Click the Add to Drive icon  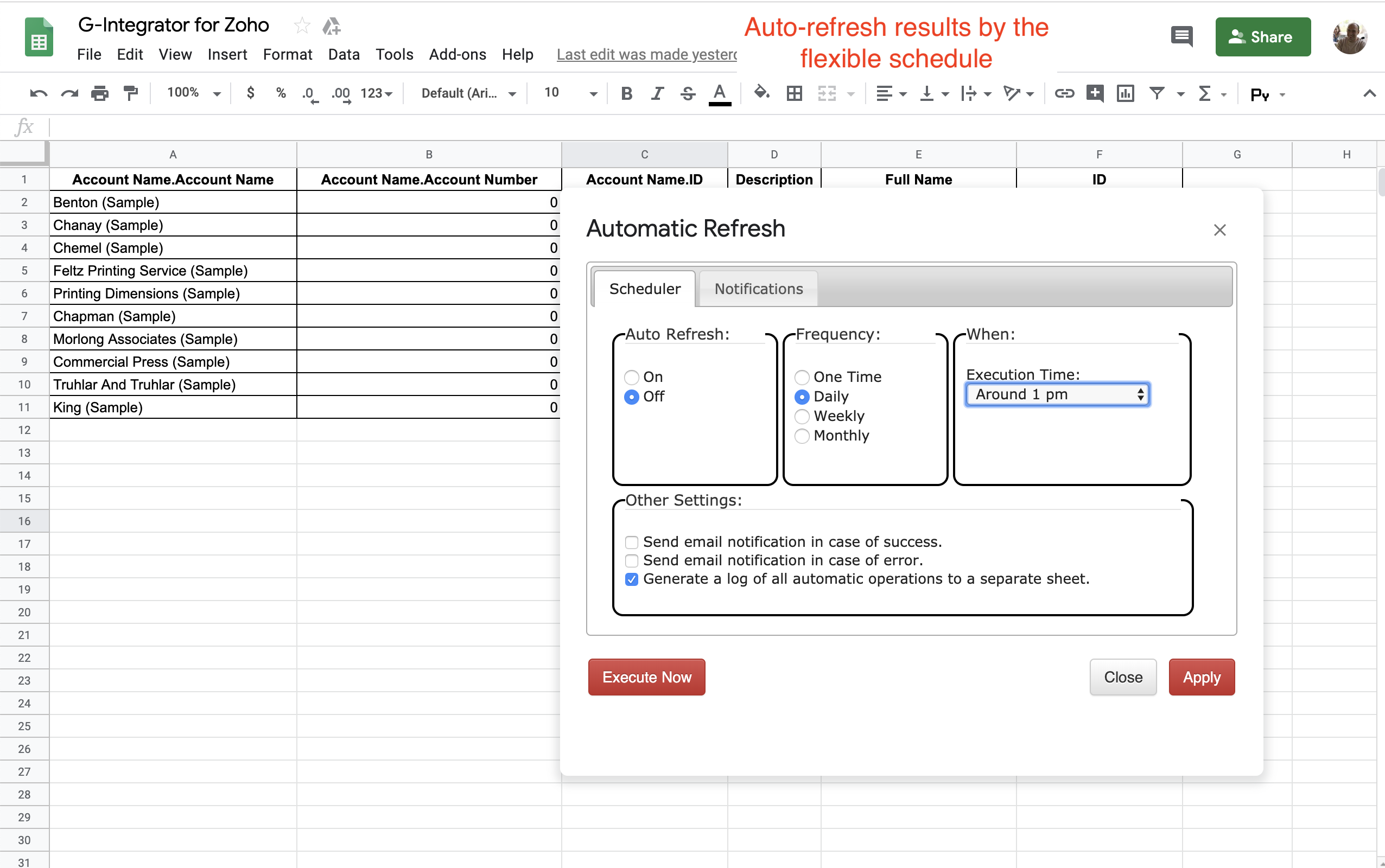coord(331,26)
